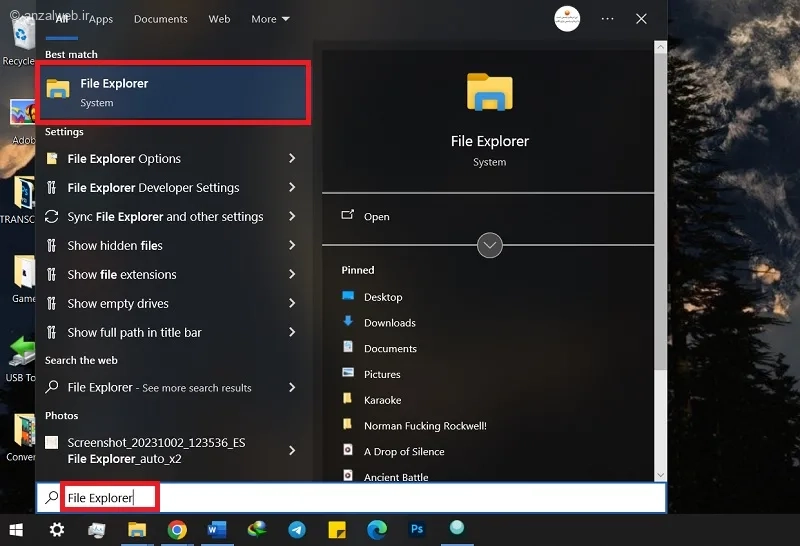The image size is (800, 546).
Task: Open Telegram from the taskbar
Action: (297, 530)
